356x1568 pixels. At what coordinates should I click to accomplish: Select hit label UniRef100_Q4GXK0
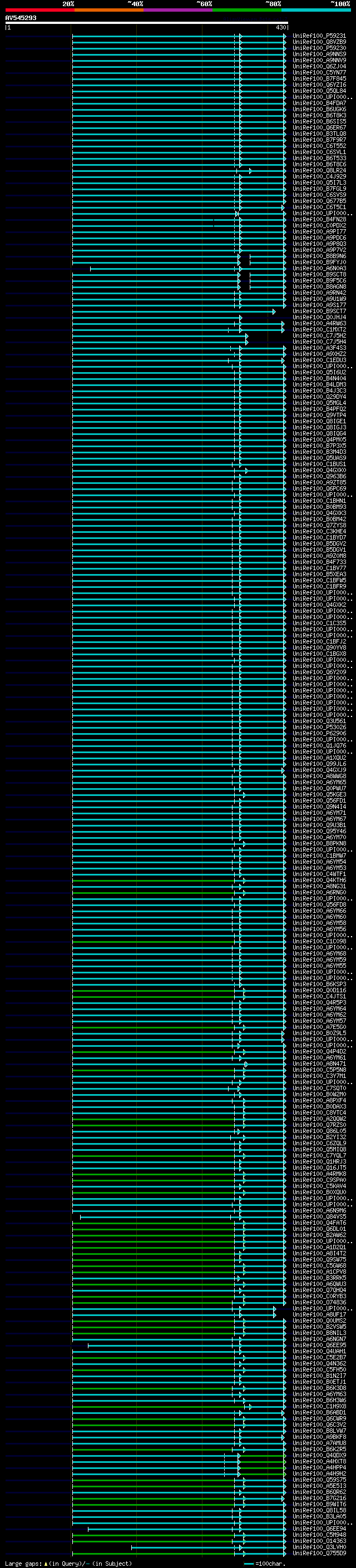coord(319,471)
